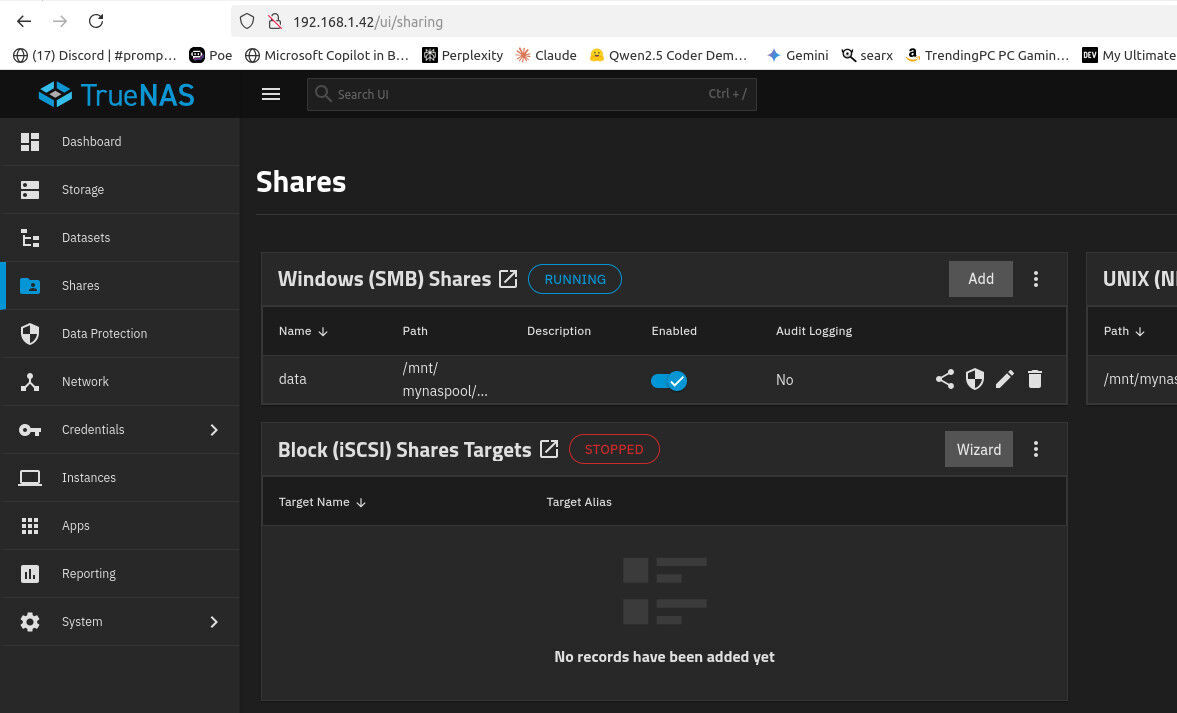Screen dimensions: 1177x713
Task: Expand the System submenu
Action: tap(213, 622)
